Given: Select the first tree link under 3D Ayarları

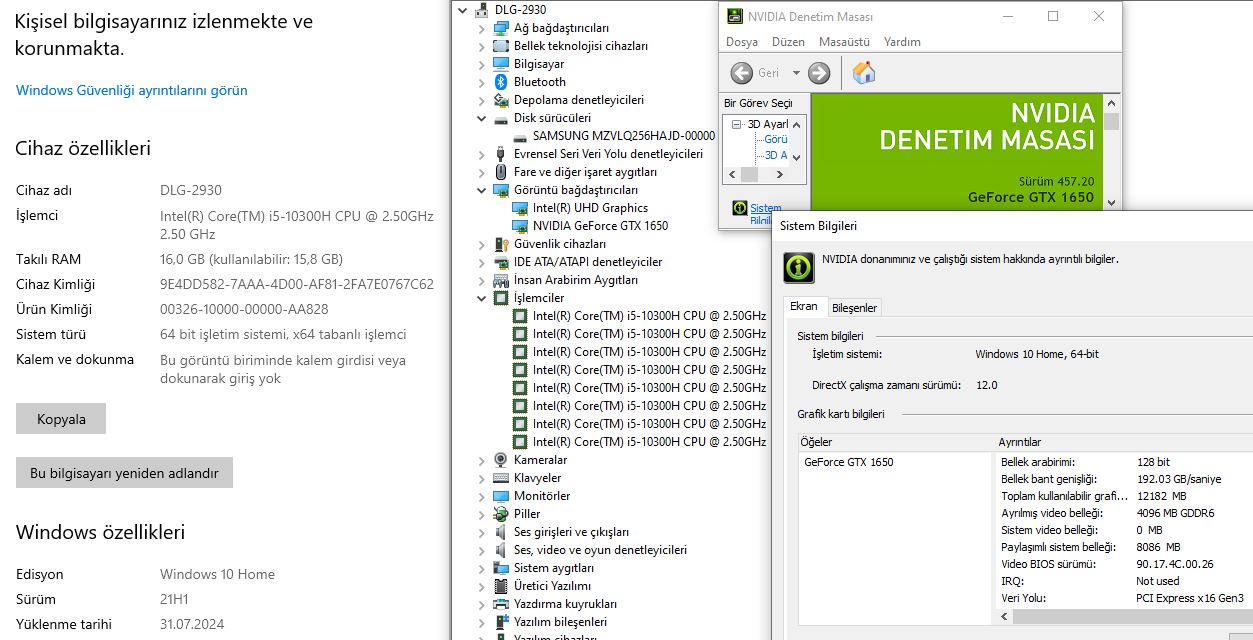Looking at the screenshot, I should [x=776, y=140].
